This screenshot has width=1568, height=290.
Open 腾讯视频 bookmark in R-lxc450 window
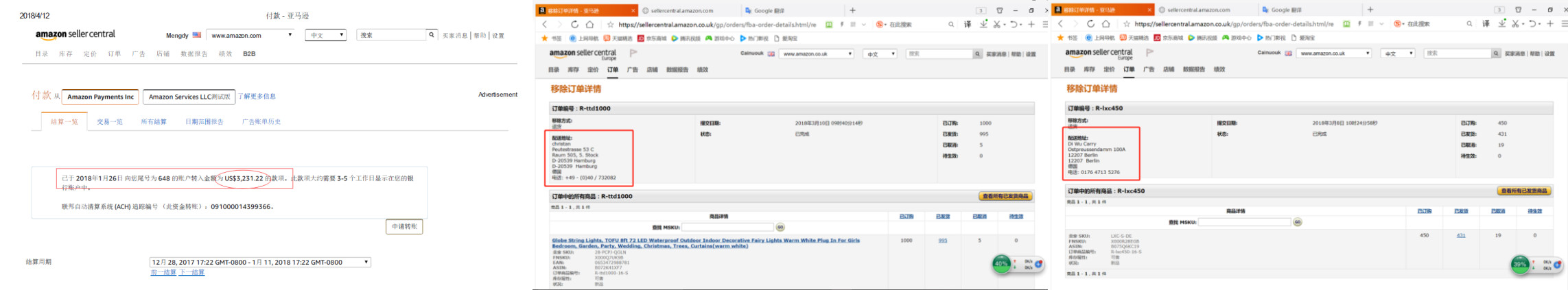(x=1204, y=38)
